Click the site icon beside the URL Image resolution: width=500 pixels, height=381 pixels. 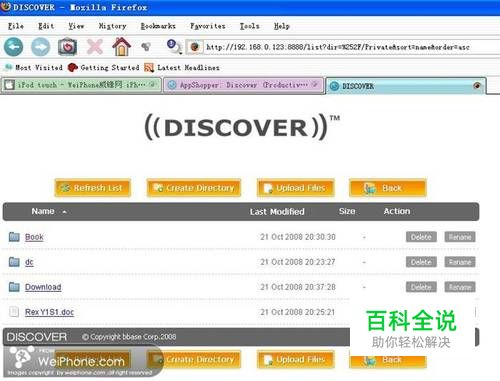pyautogui.click(x=195, y=47)
